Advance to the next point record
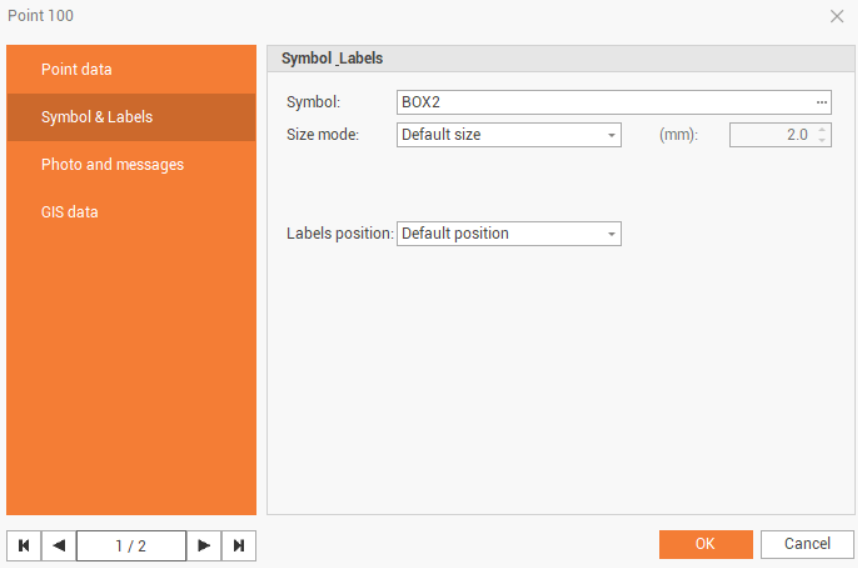The height and width of the screenshot is (568, 858). (204, 545)
